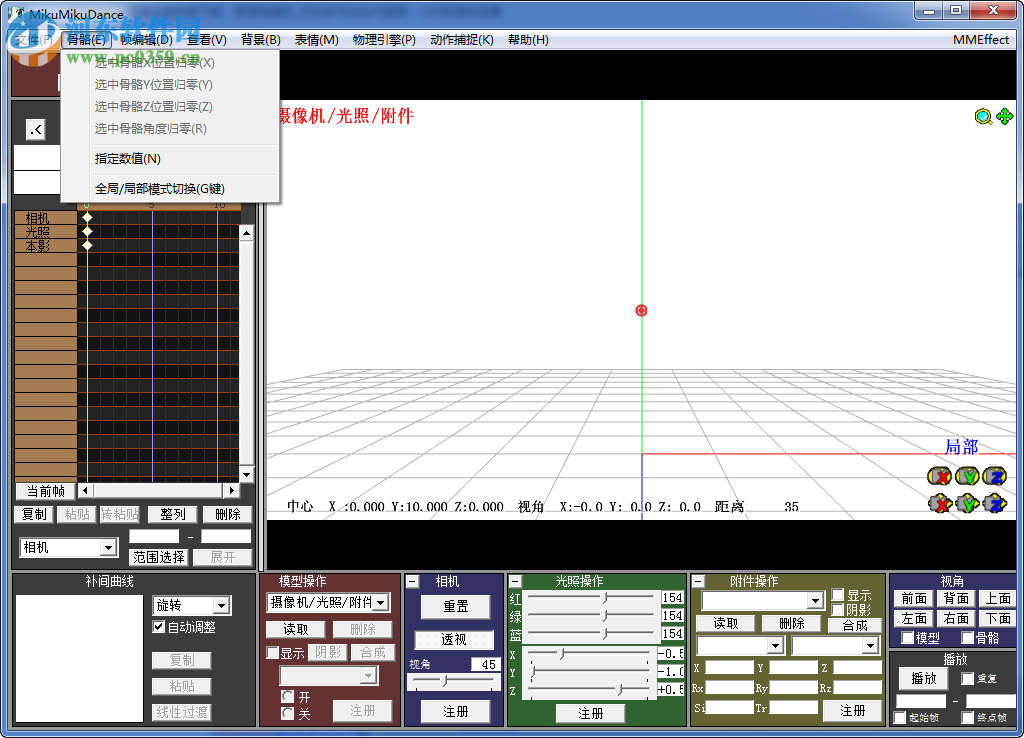The image size is (1024, 738).
Task: Select 指定数值(N) menu entry
Action: point(128,159)
